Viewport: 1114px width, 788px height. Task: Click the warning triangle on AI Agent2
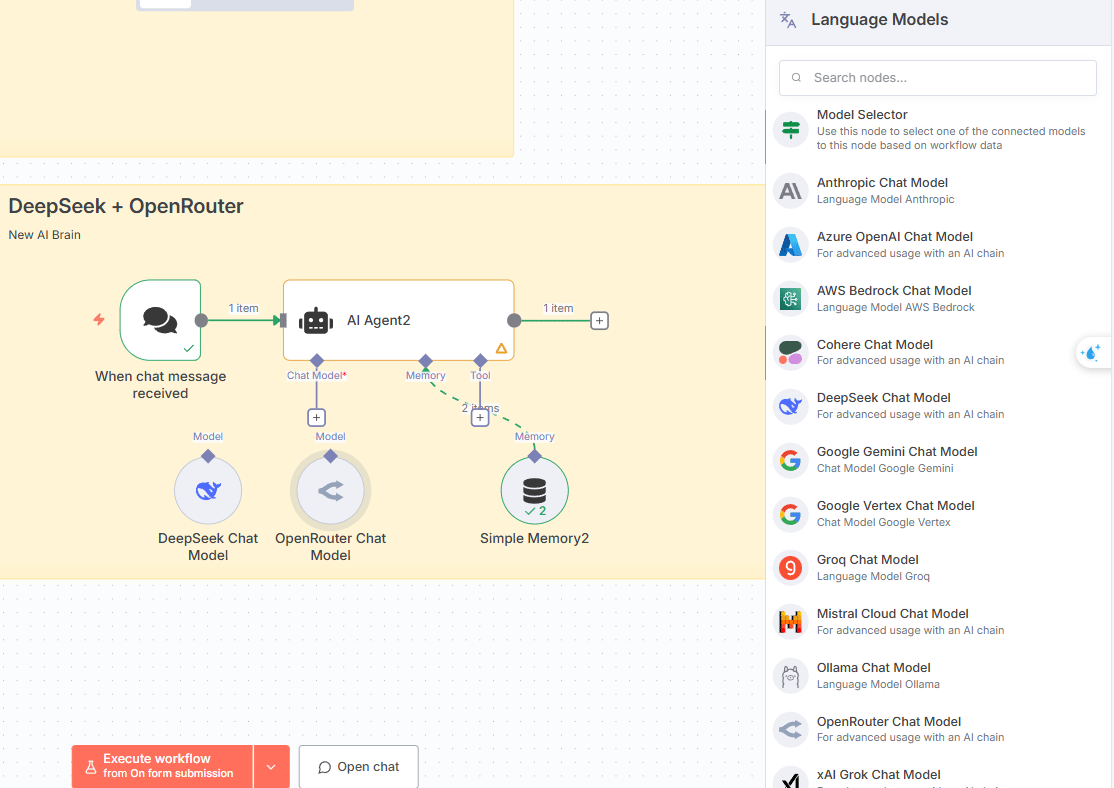click(x=502, y=348)
